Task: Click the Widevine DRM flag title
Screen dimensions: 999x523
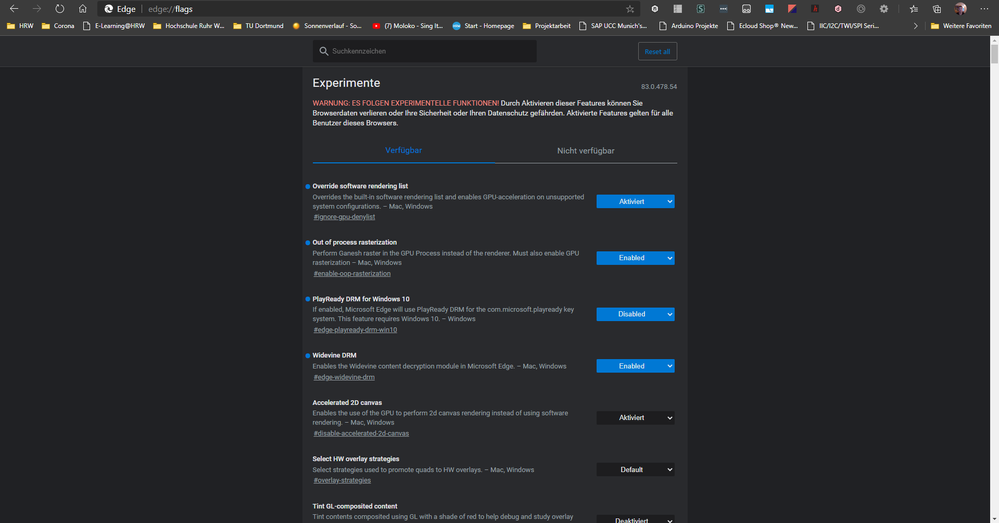Action: 334,355
